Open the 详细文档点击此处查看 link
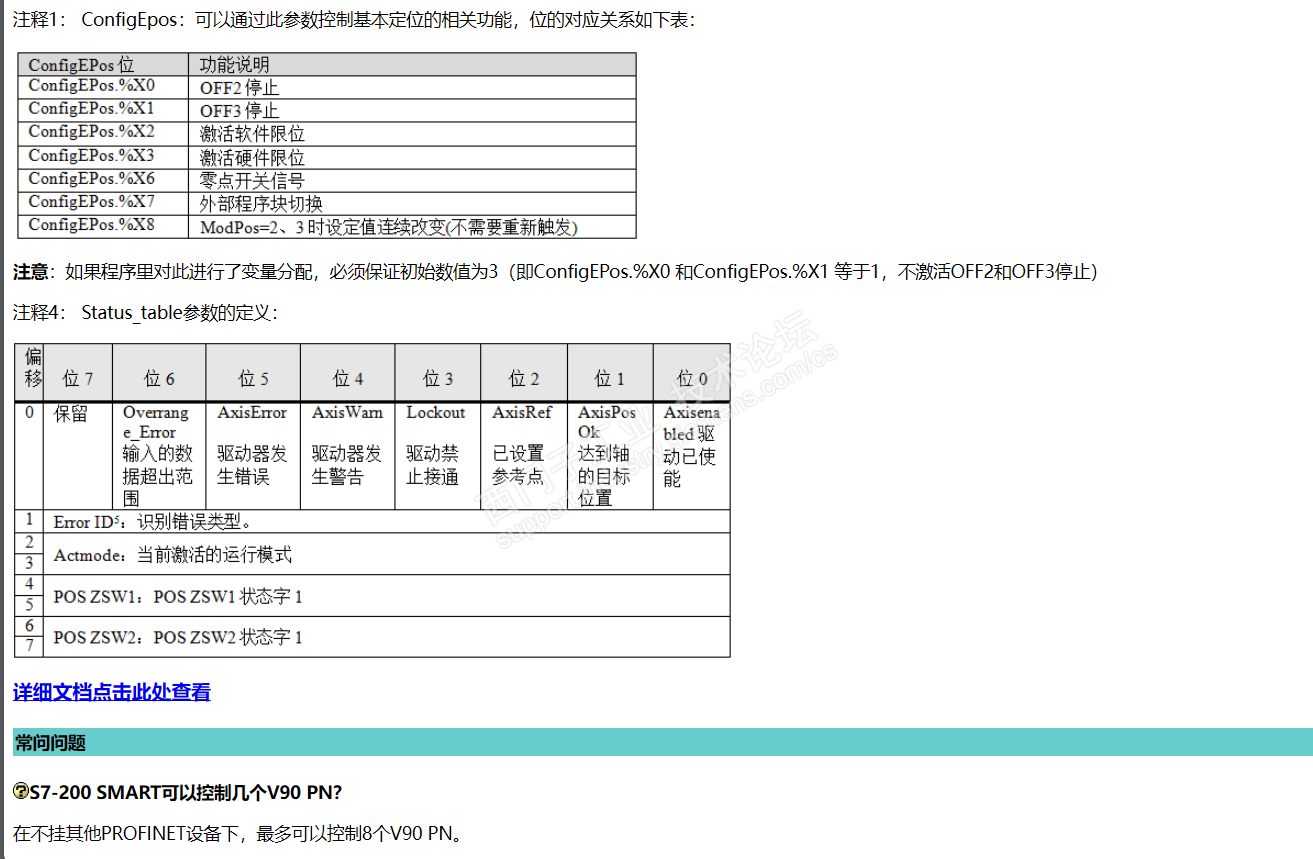 tap(112, 692)
